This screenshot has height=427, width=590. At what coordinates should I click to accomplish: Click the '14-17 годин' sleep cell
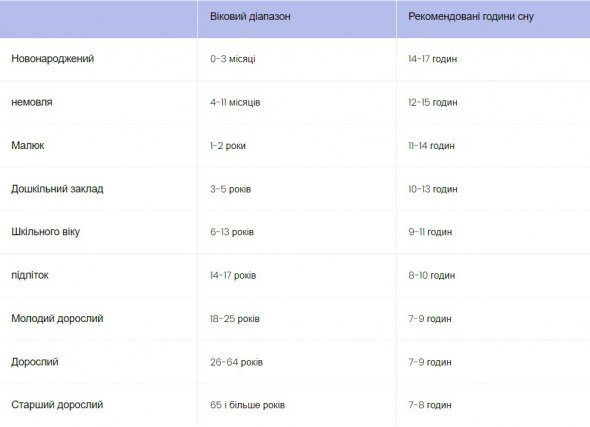coord(433,59)
